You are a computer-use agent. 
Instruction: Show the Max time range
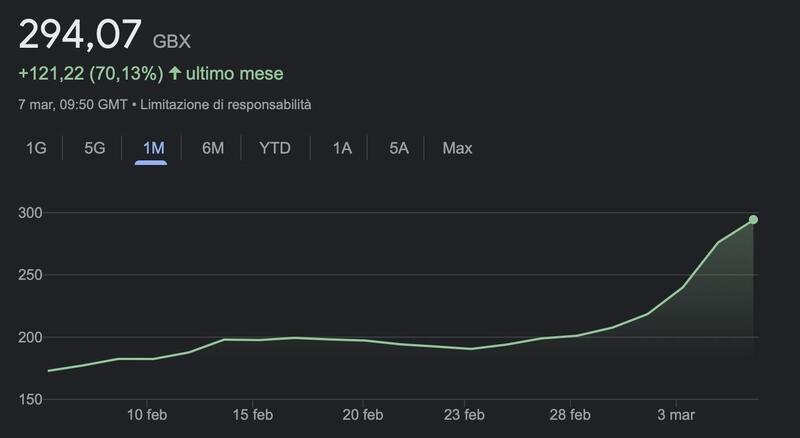click(x=457, y=148)
